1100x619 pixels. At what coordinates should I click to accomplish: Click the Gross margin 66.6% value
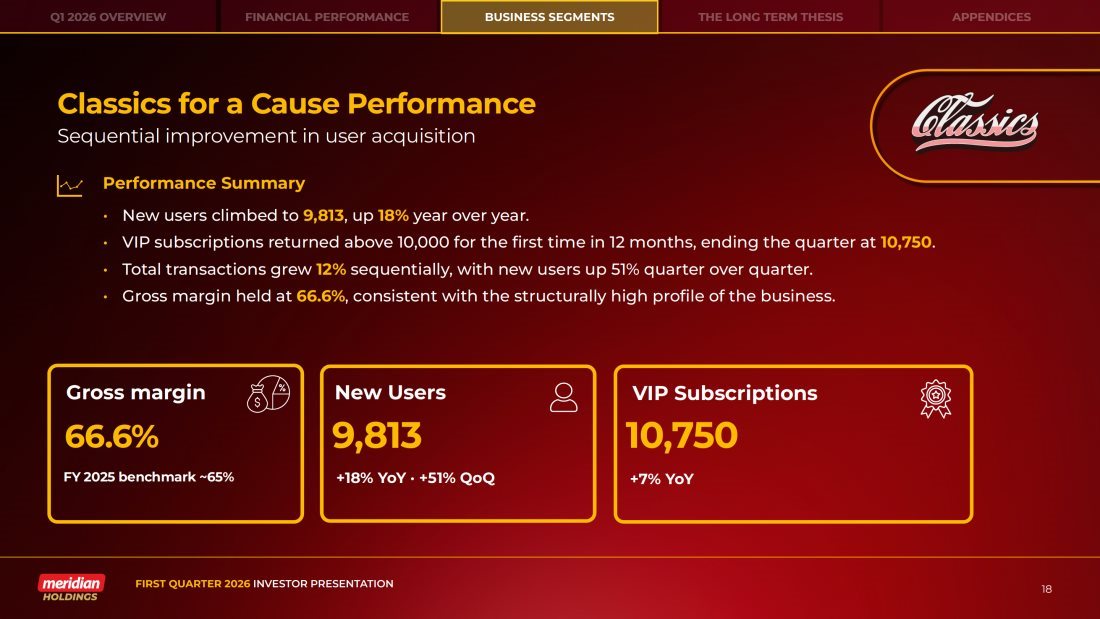pyautogui.click(x=112, y=437)
